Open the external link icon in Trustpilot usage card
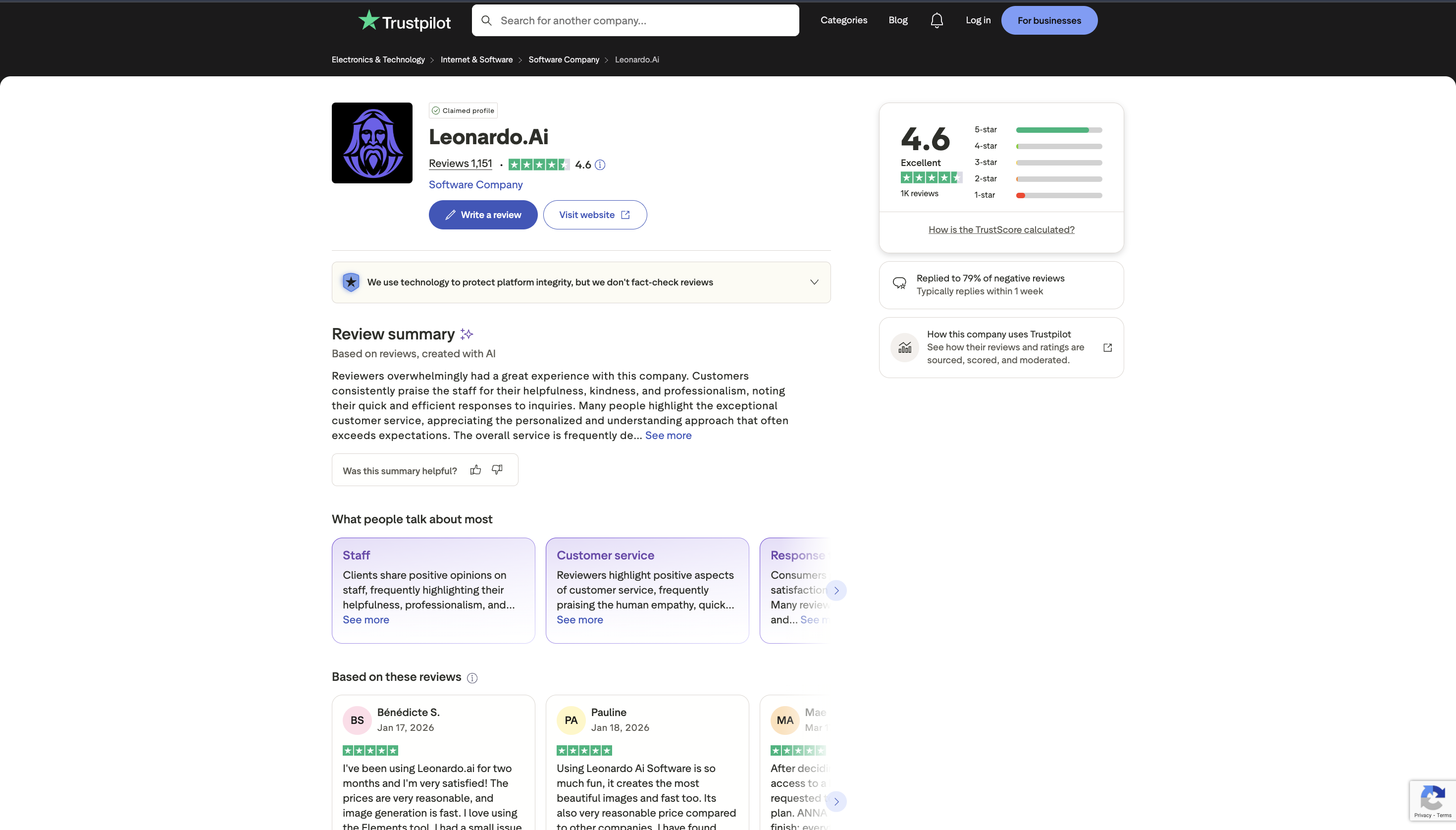Image resolution: width=1456 pixels, height=830 pixels. tap(1107, 347)
